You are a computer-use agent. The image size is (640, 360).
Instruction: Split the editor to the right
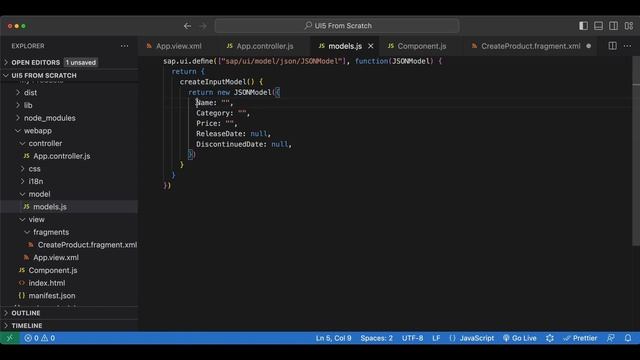(612, 46)
